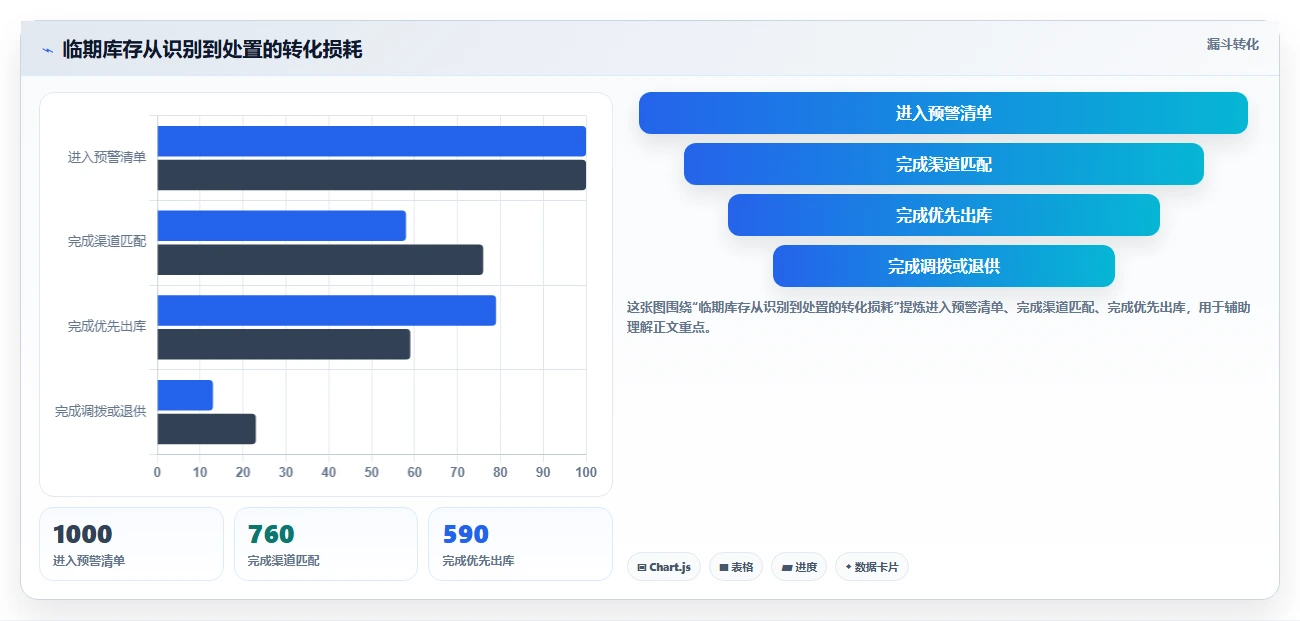The height and width of the screenshot is (621, 1300).
Task: Click the lightning icon beside the title
Action: [47, 50]
